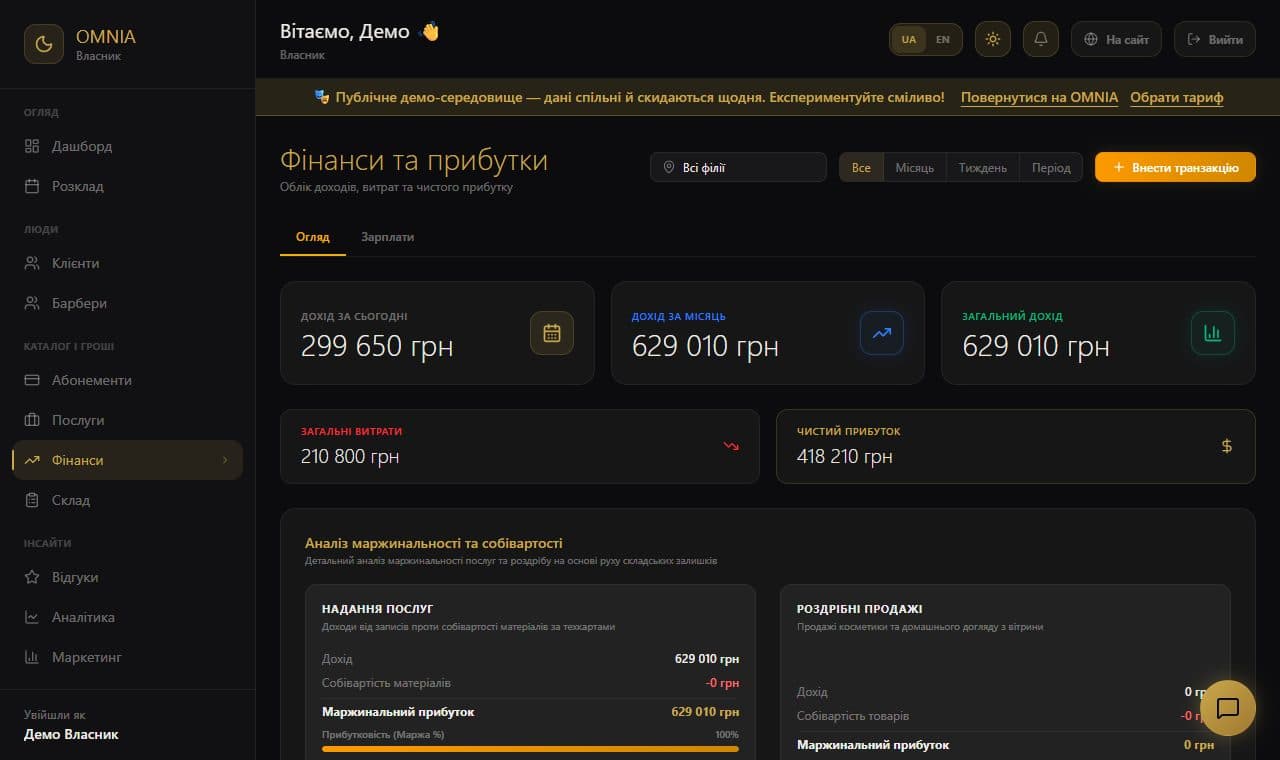Click the OMNIA moon logo icon
The image size is (1280, 760).
(44, 44)
